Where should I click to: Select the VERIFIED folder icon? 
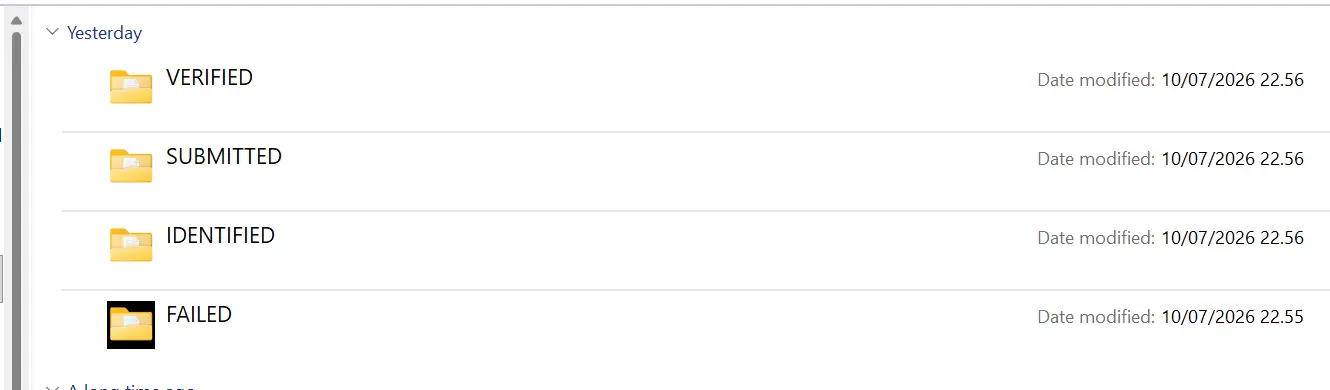pyautogui.click(x=131, y=87)
